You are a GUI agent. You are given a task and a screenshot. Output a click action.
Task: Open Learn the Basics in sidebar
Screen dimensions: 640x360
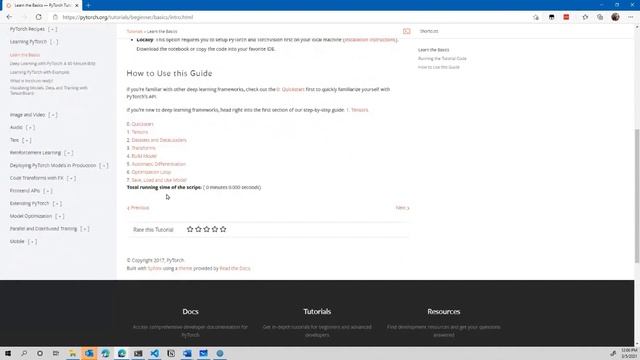pos(25,55)
